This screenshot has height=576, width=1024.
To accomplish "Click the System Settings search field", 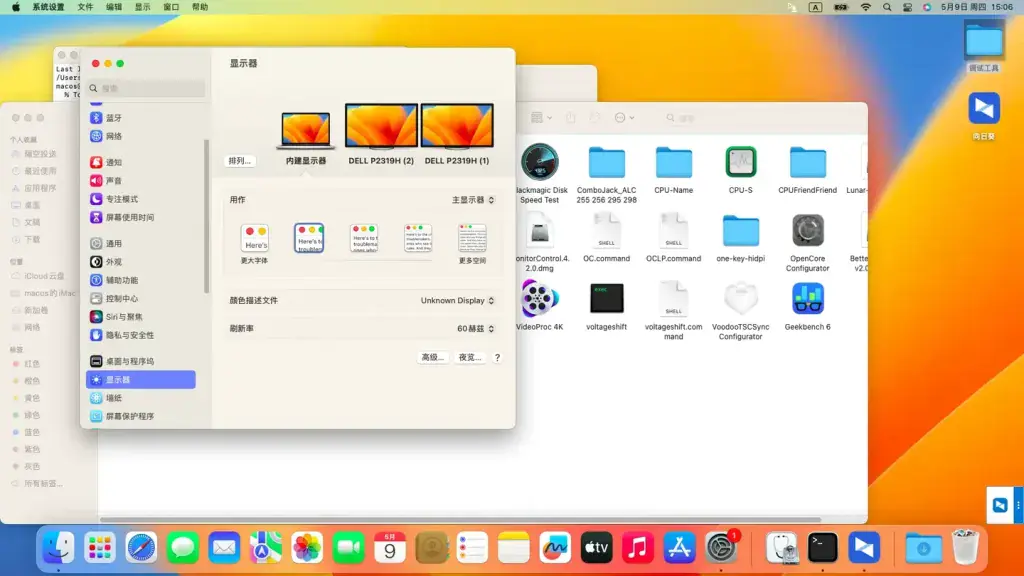I will [x=146, y=88].
